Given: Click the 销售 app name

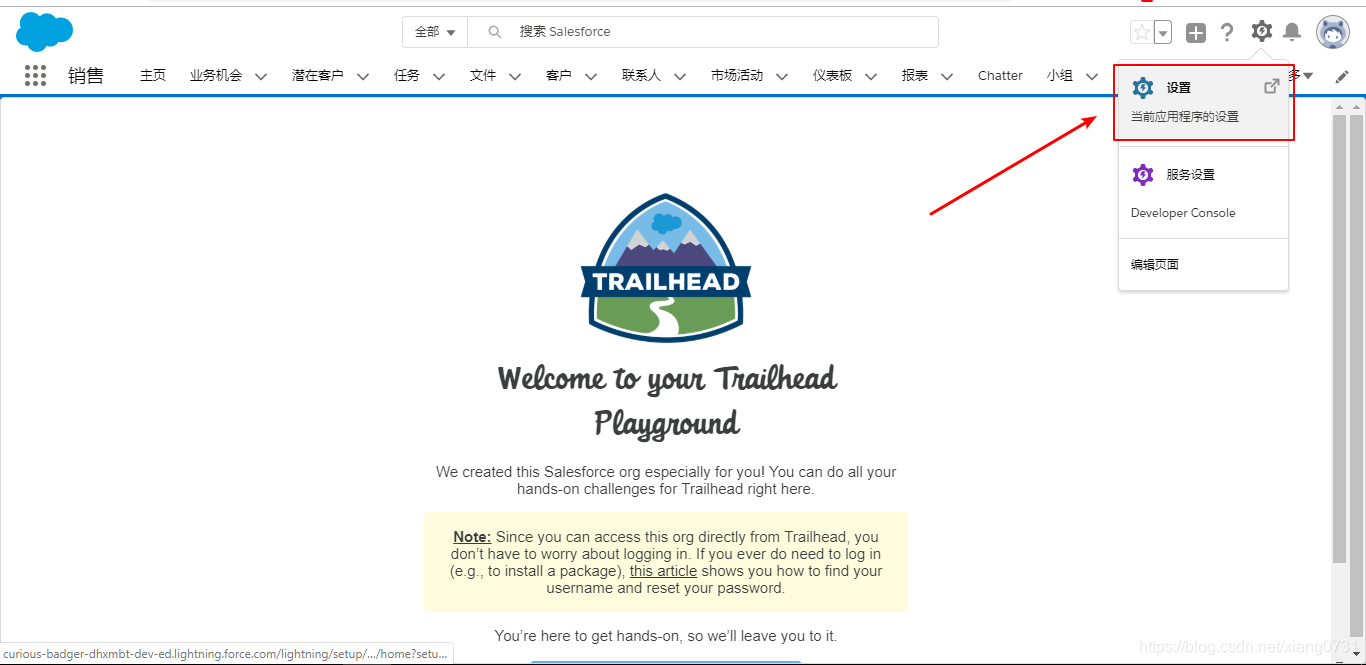Looking at the screenshot, I should click(x=86, y=76).
